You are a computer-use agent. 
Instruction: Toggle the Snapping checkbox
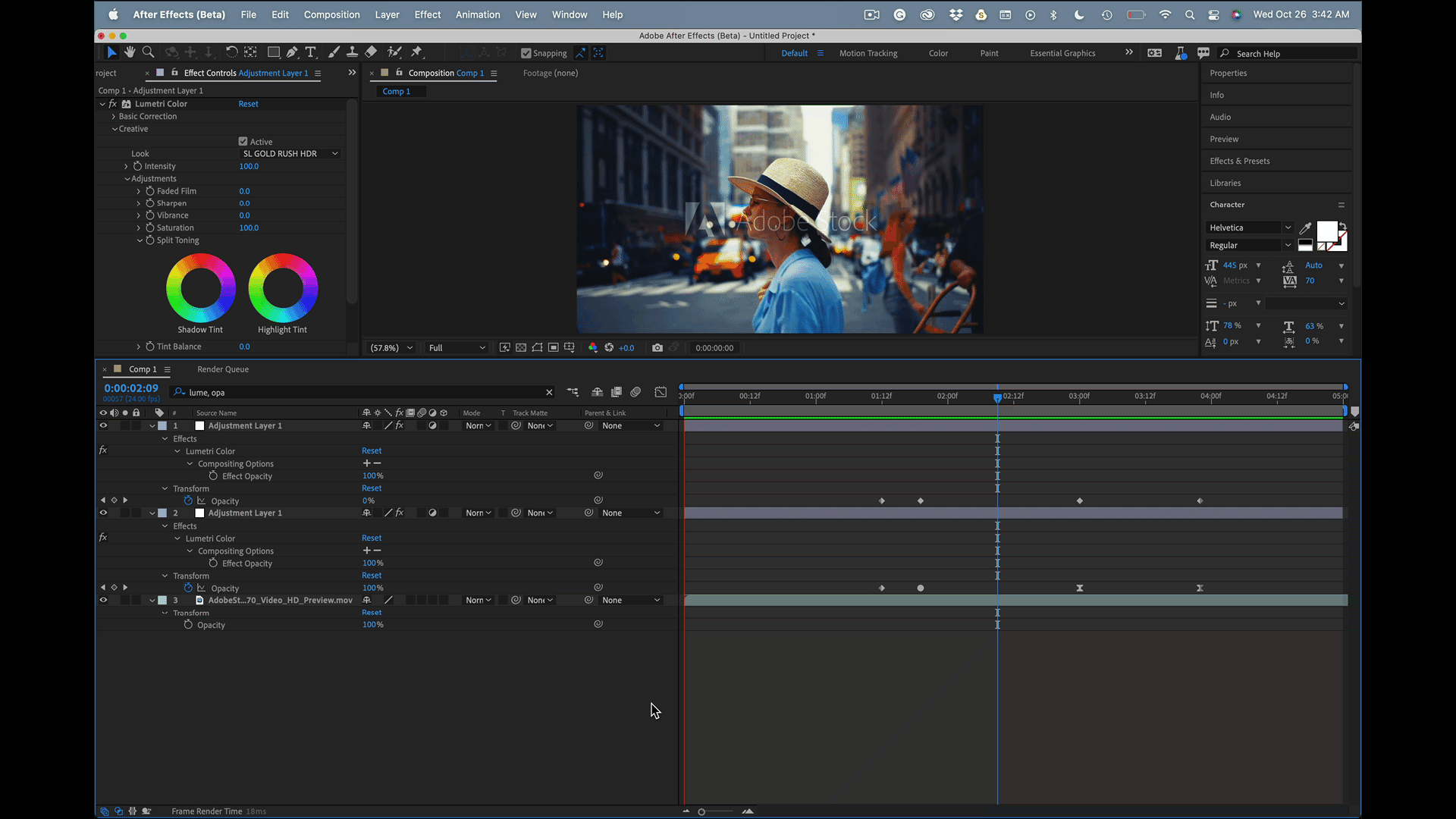pos(526,53)
